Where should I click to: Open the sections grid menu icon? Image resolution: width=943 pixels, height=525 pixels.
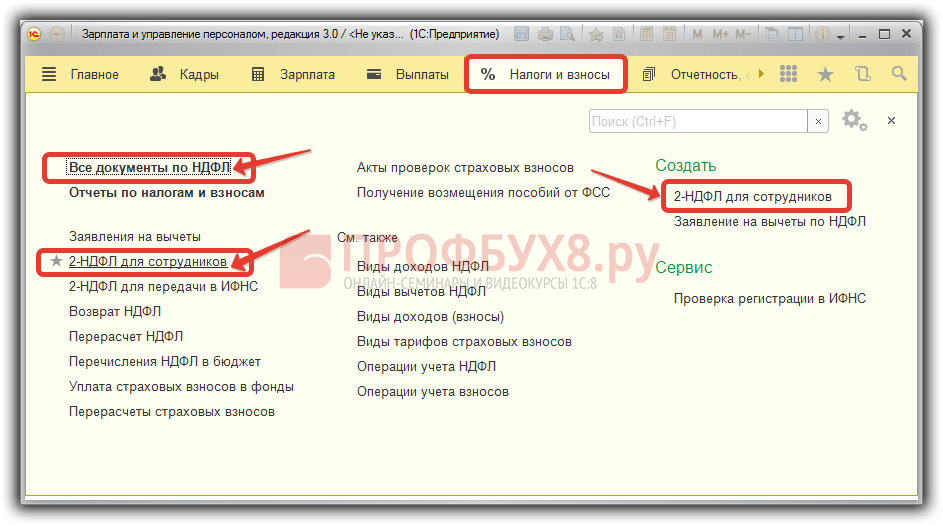(788, 74)
